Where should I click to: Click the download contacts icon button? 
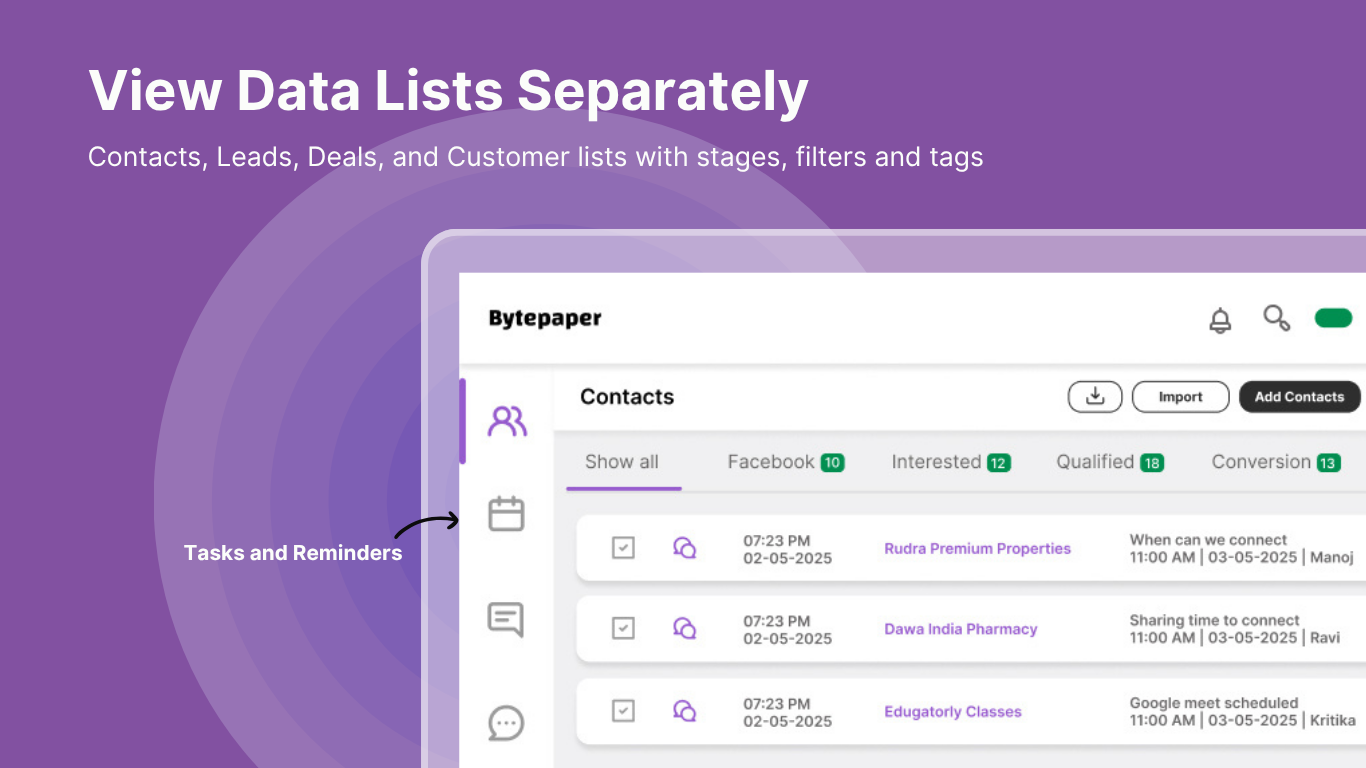[x=1095, y=397]
